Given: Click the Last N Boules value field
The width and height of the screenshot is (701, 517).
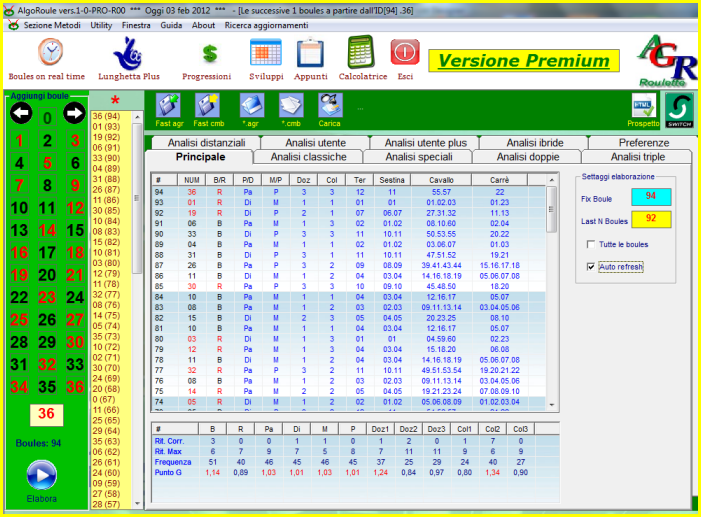Looking at the screenshot, I should tap(651, 219).
